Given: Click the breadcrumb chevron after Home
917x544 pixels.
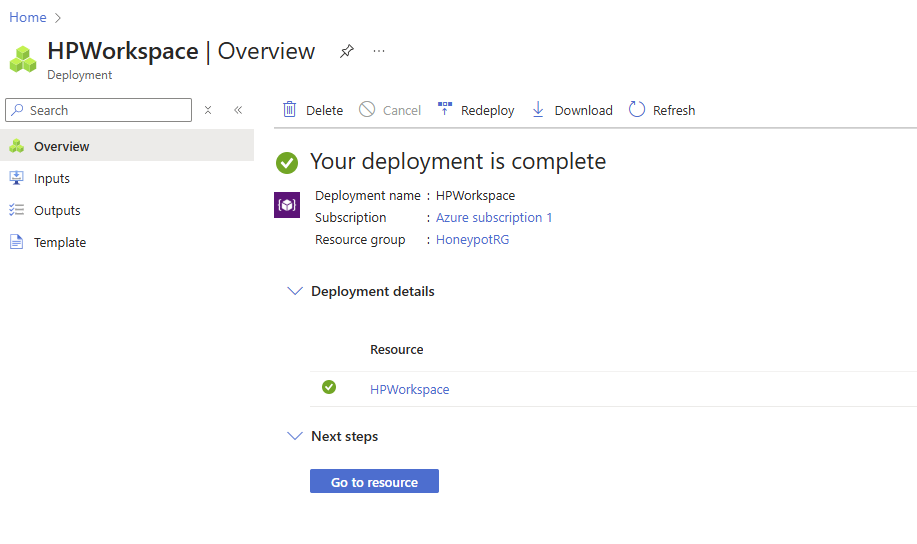Looking at the screenshot, I should tap(57, 18).
